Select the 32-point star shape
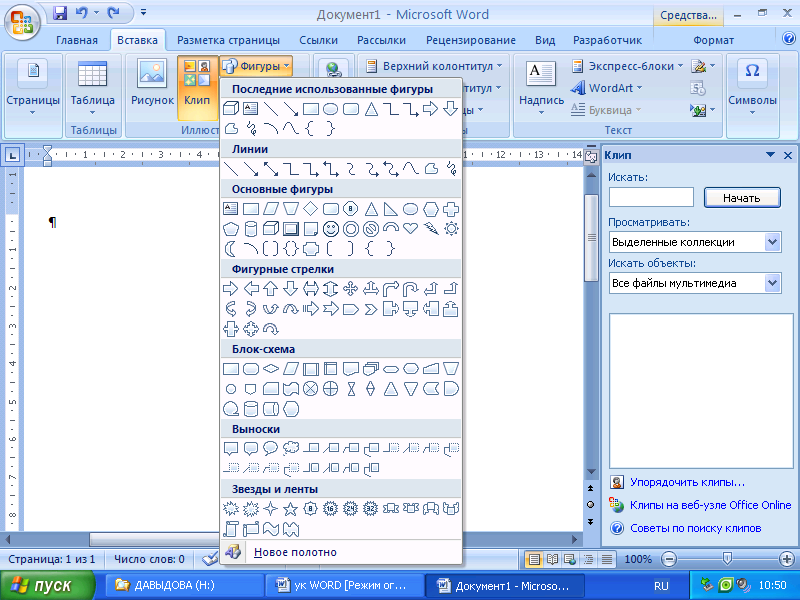Viewport: 800px width, 600px height. click(371, 508)
